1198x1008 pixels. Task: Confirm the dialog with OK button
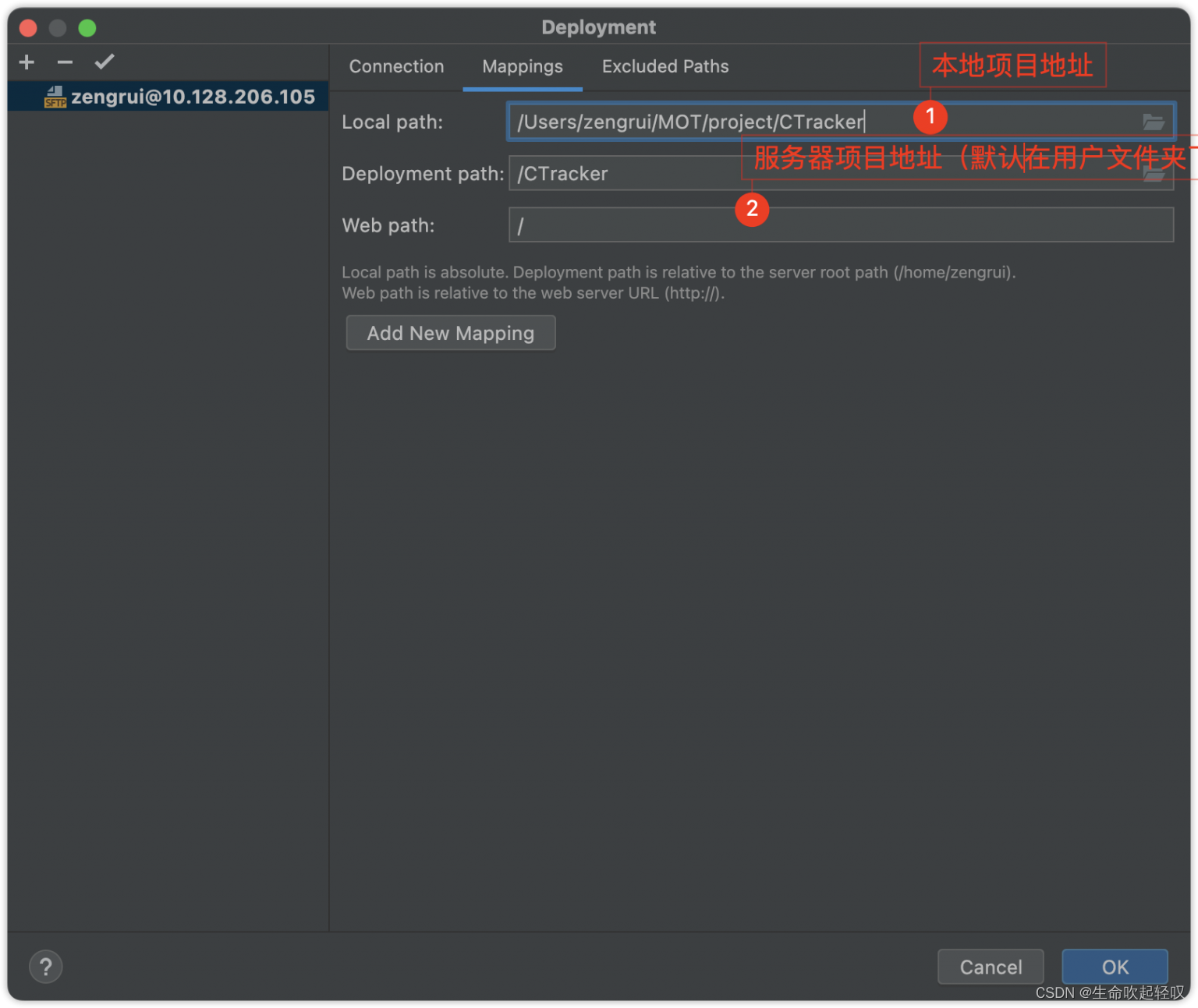(1115, 967)
